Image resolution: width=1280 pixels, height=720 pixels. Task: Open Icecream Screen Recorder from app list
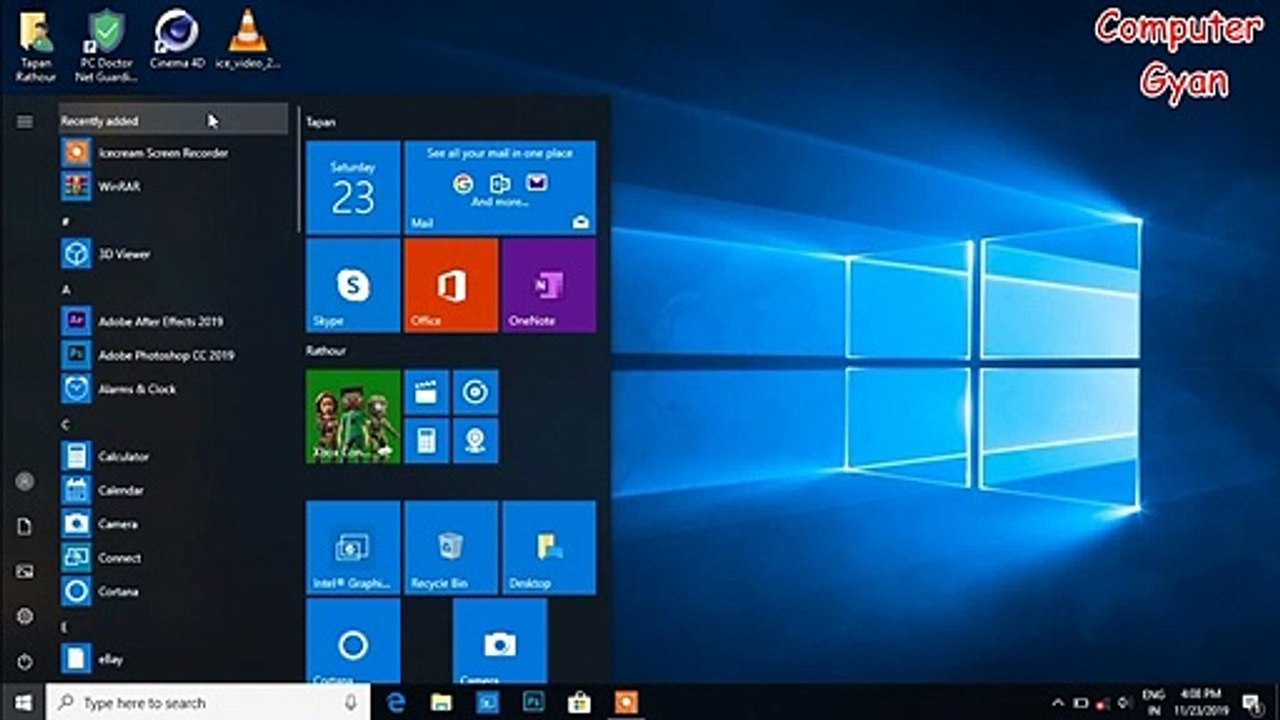tap(174, 153)
